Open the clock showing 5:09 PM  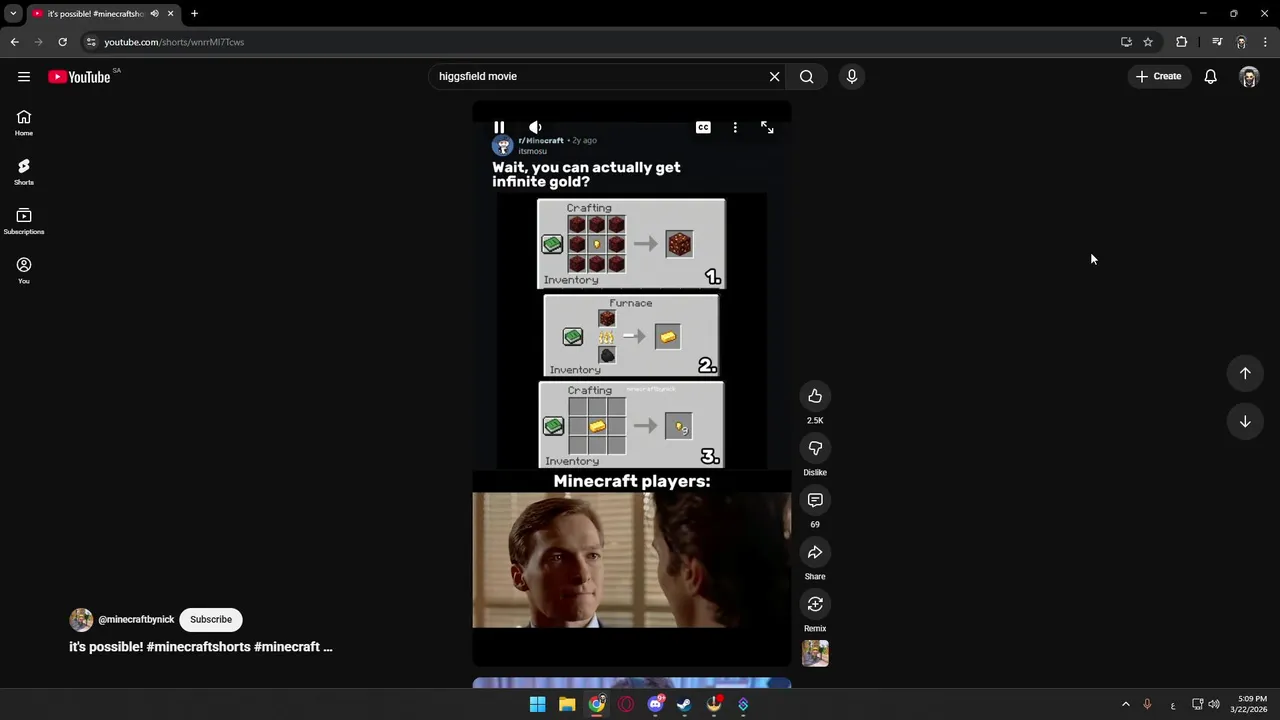(1251, 704)
